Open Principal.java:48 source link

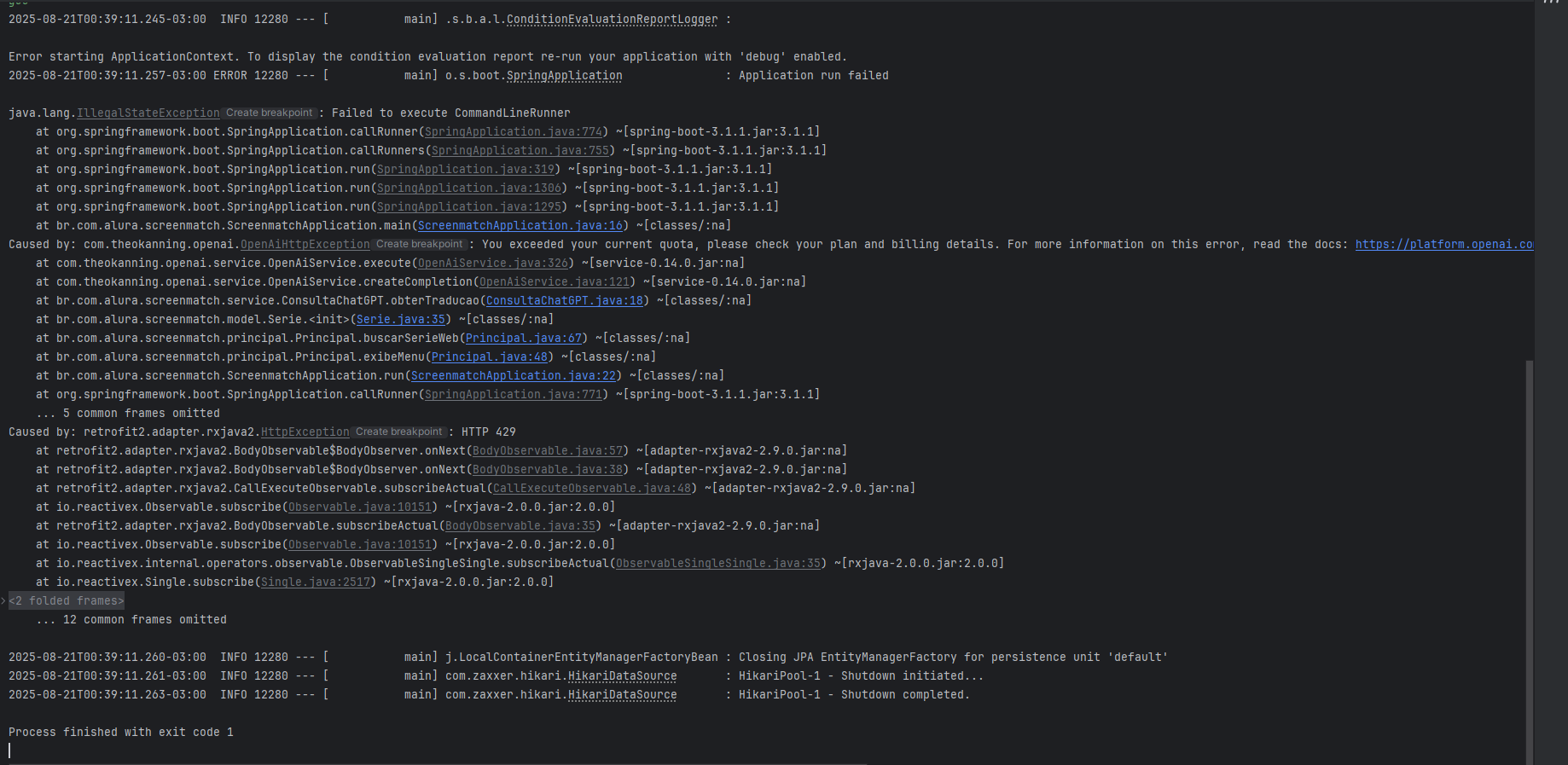tap(490, 356)
